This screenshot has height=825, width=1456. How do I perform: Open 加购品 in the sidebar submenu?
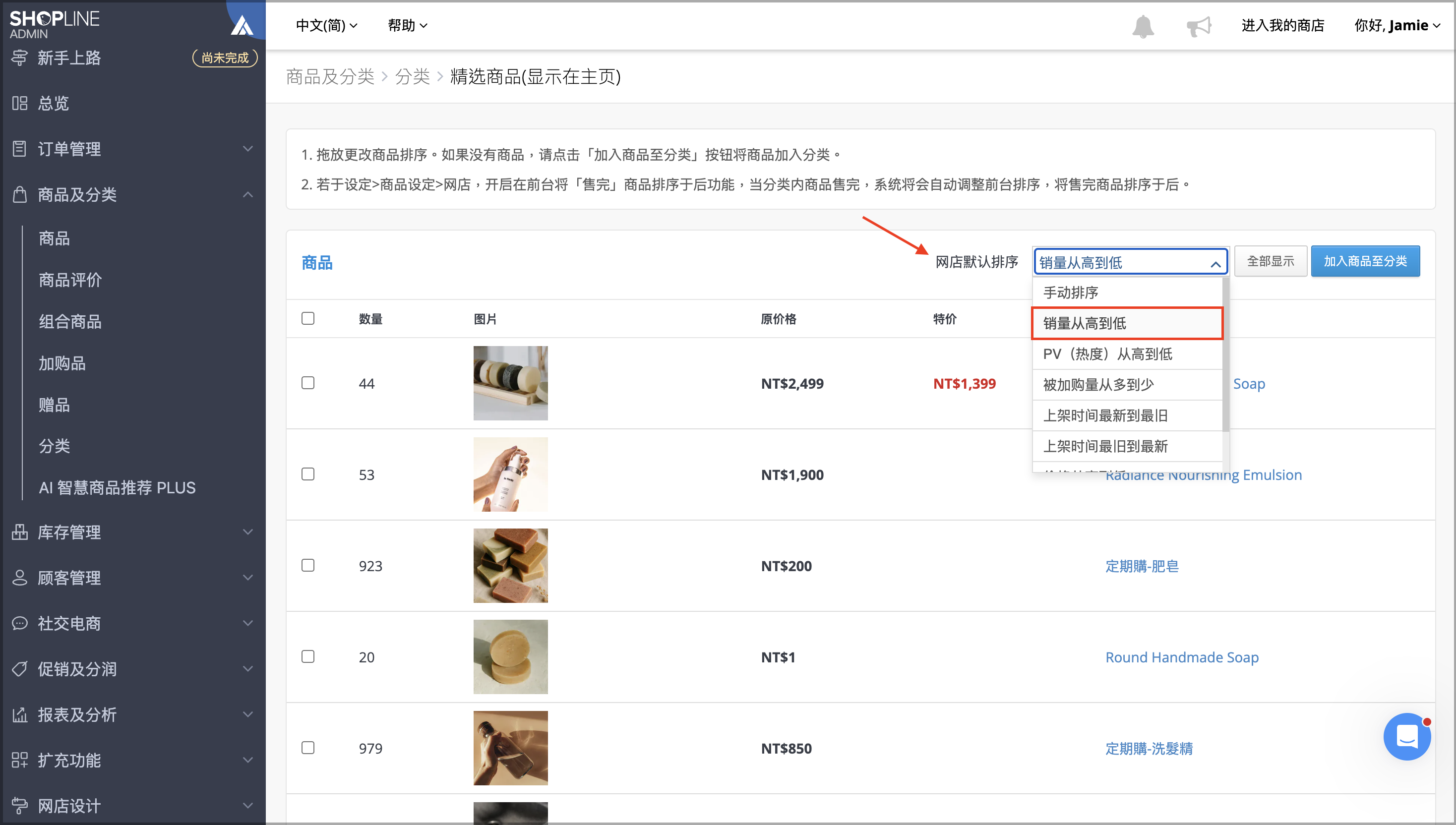62,362
